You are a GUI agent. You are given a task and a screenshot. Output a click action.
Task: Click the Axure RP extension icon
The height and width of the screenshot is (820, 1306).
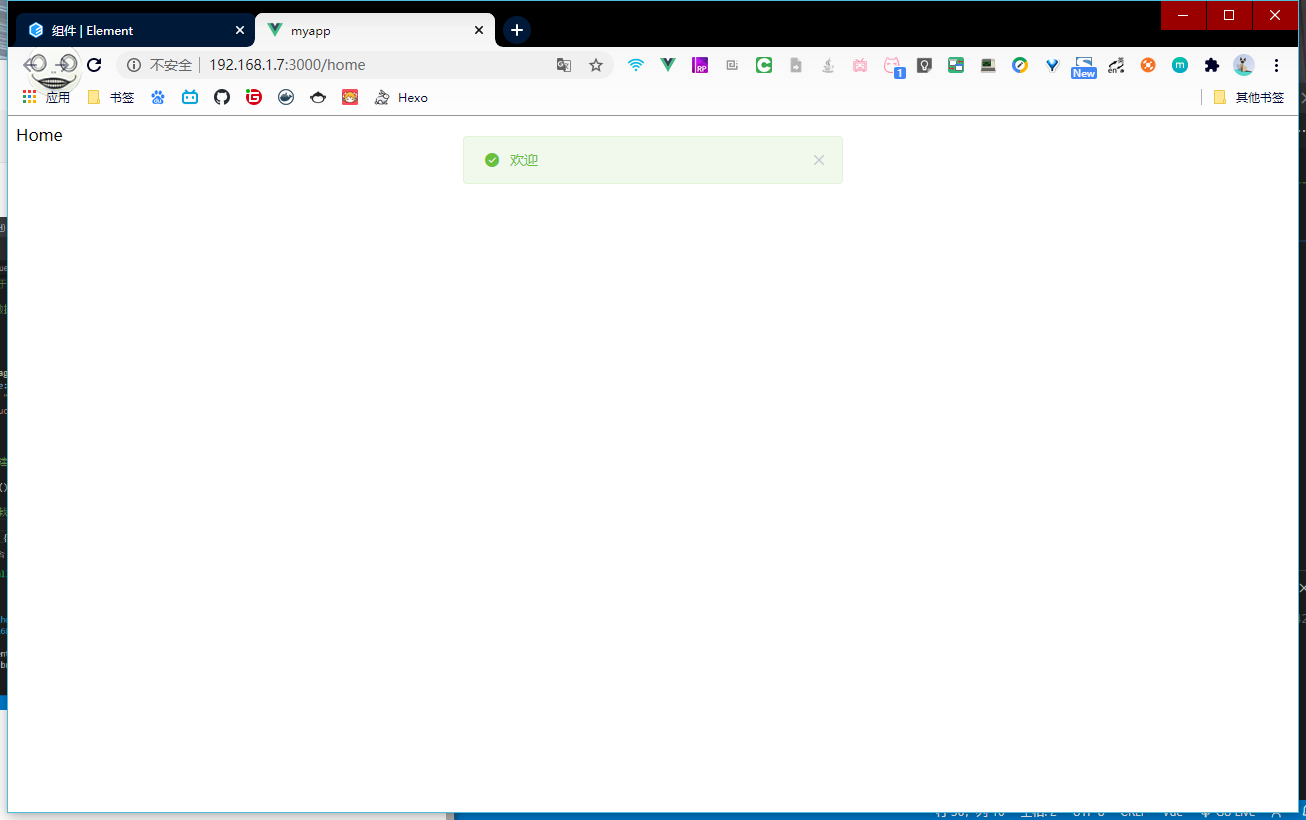tap(700, 65)
